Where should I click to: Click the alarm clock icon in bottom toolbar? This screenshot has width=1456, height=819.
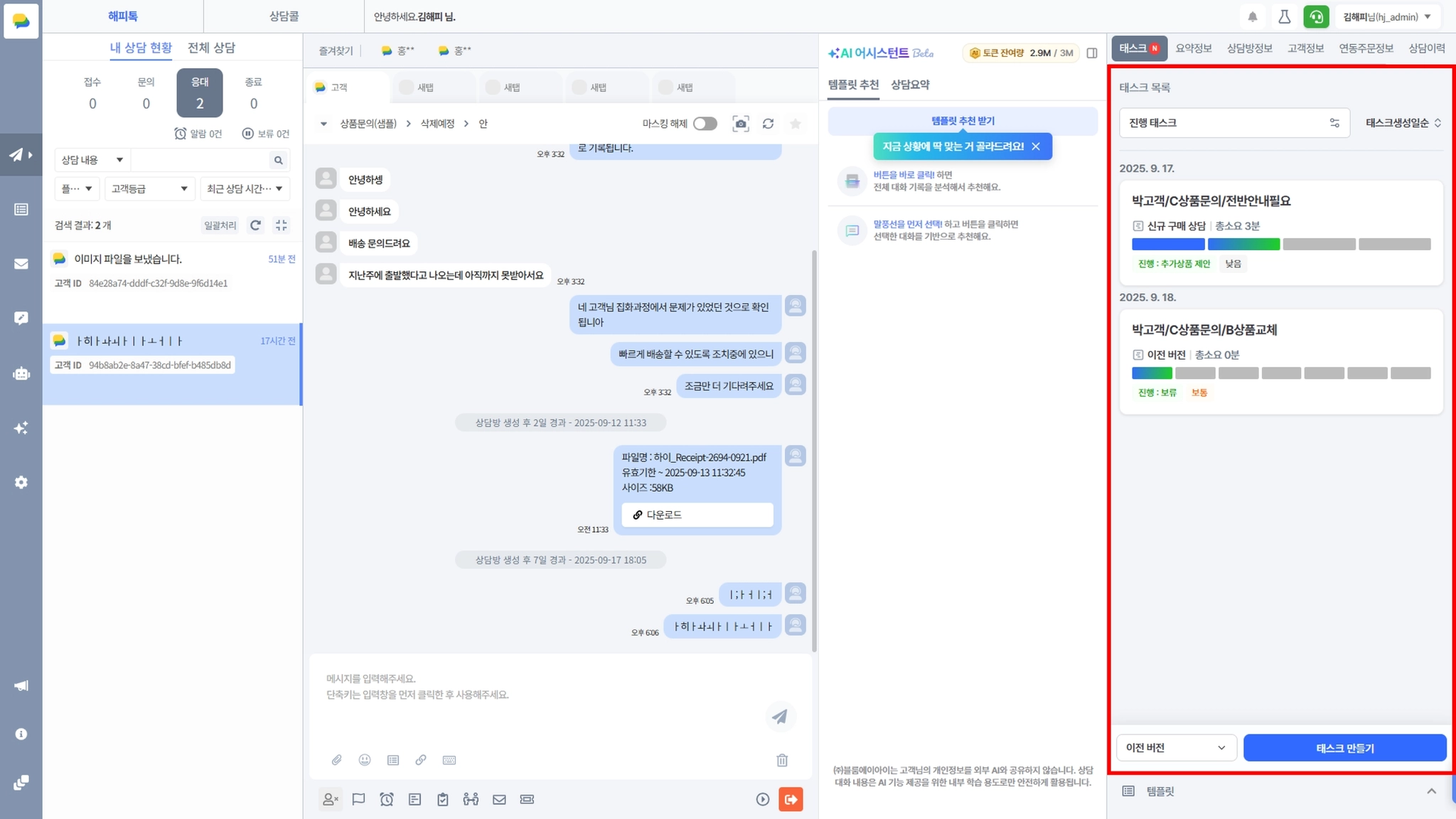[x=387, y=800]
